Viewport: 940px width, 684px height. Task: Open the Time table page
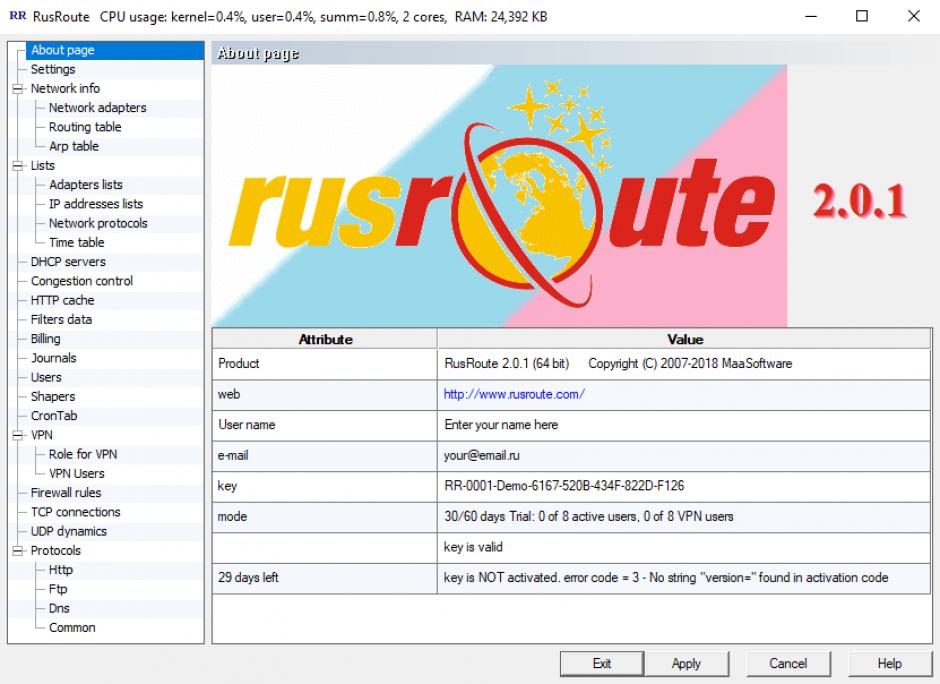coord(76,242)
